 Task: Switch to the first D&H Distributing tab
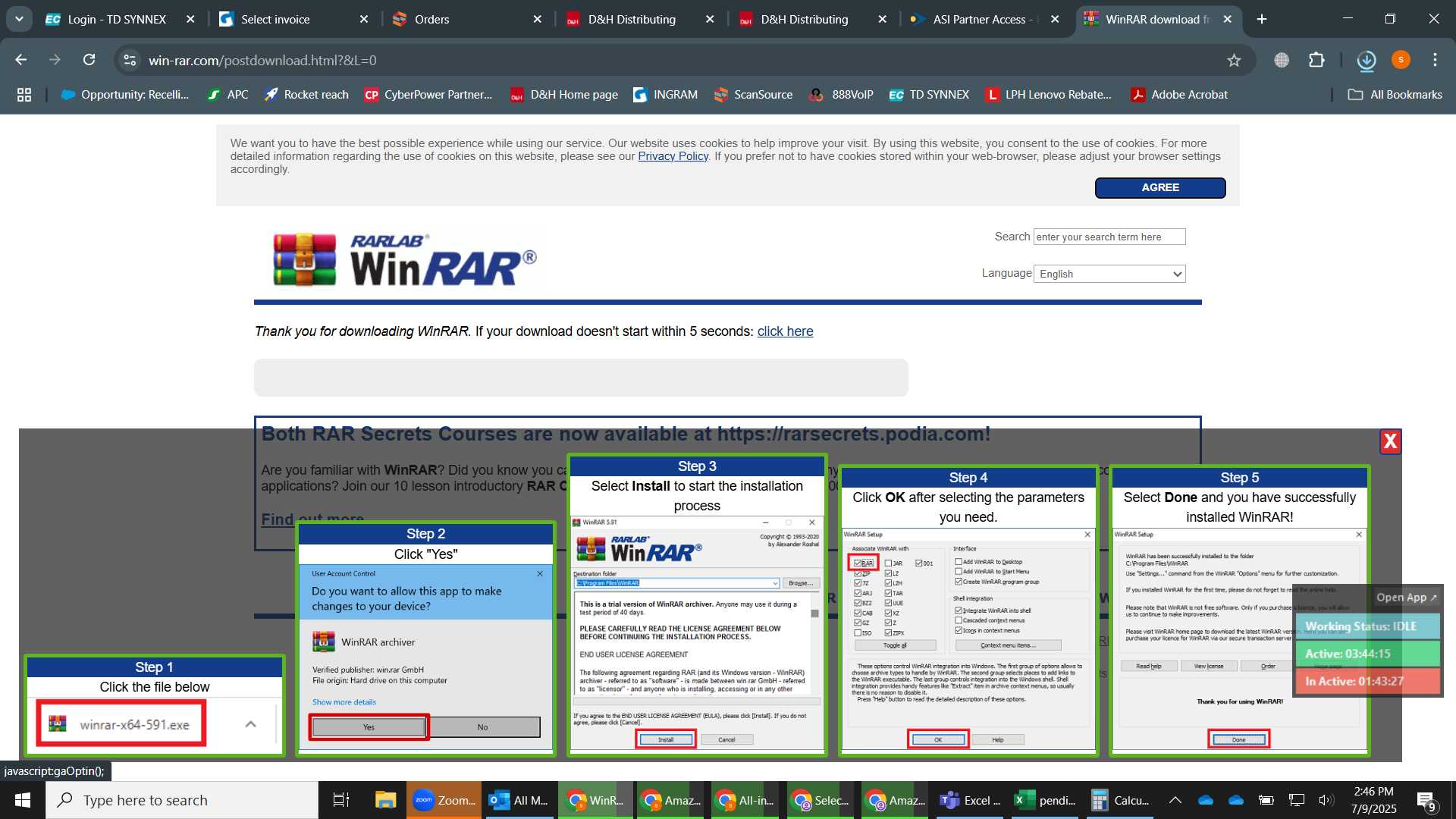pos(632,20)
